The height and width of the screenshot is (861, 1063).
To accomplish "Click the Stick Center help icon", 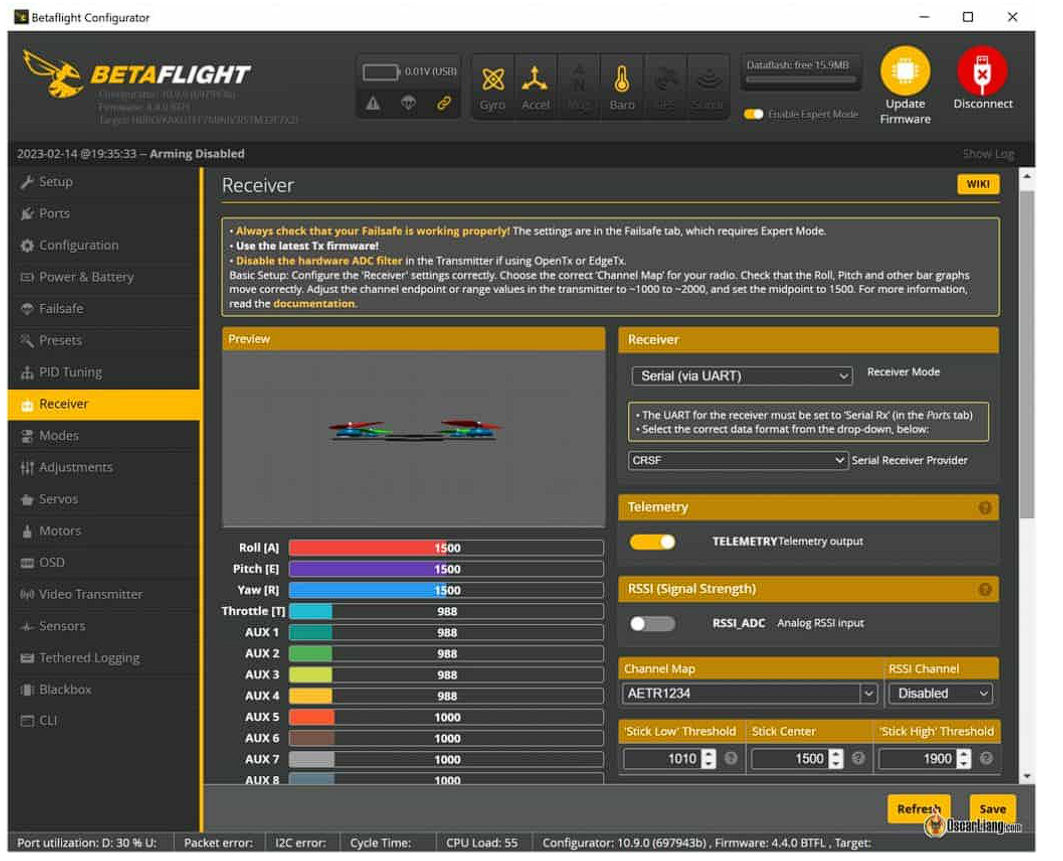I will click(x=858, y=759).
